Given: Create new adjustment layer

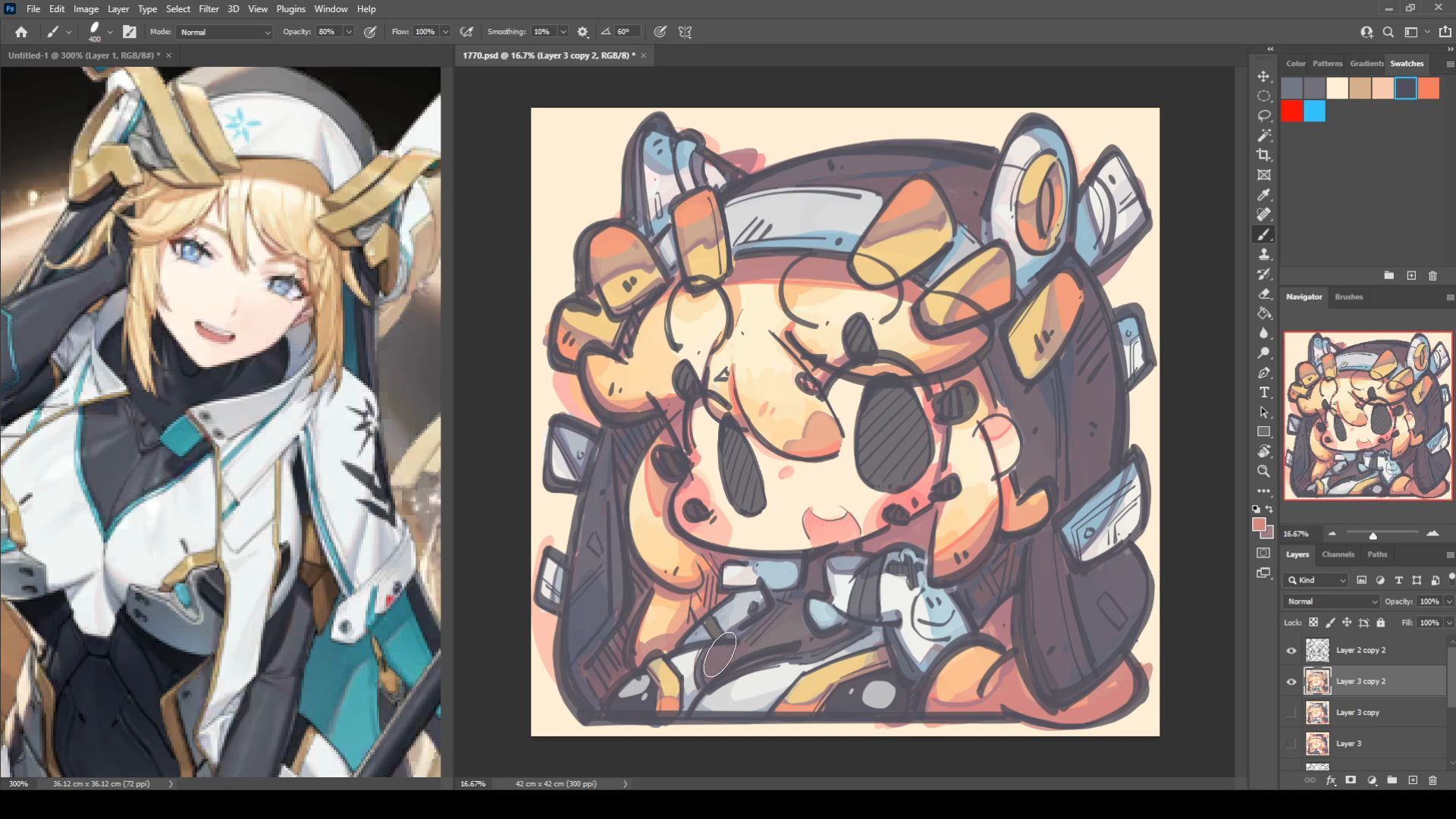Looking at the screenshot, I should coord(1372,780).
